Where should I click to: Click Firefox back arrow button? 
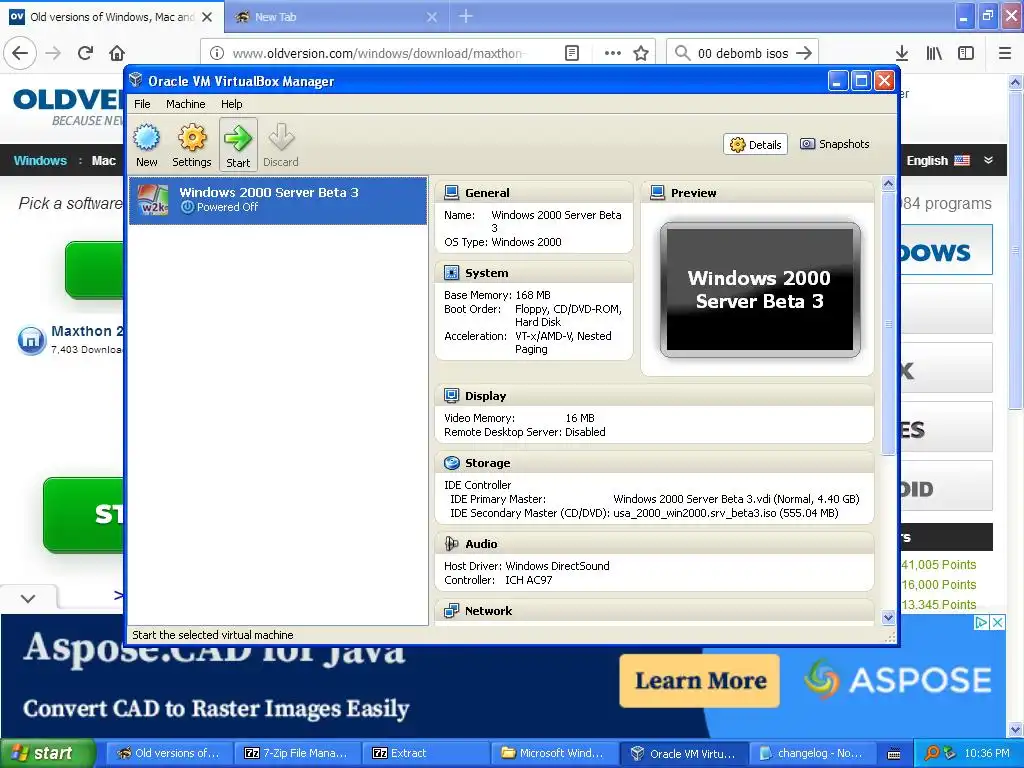point(20,53)
